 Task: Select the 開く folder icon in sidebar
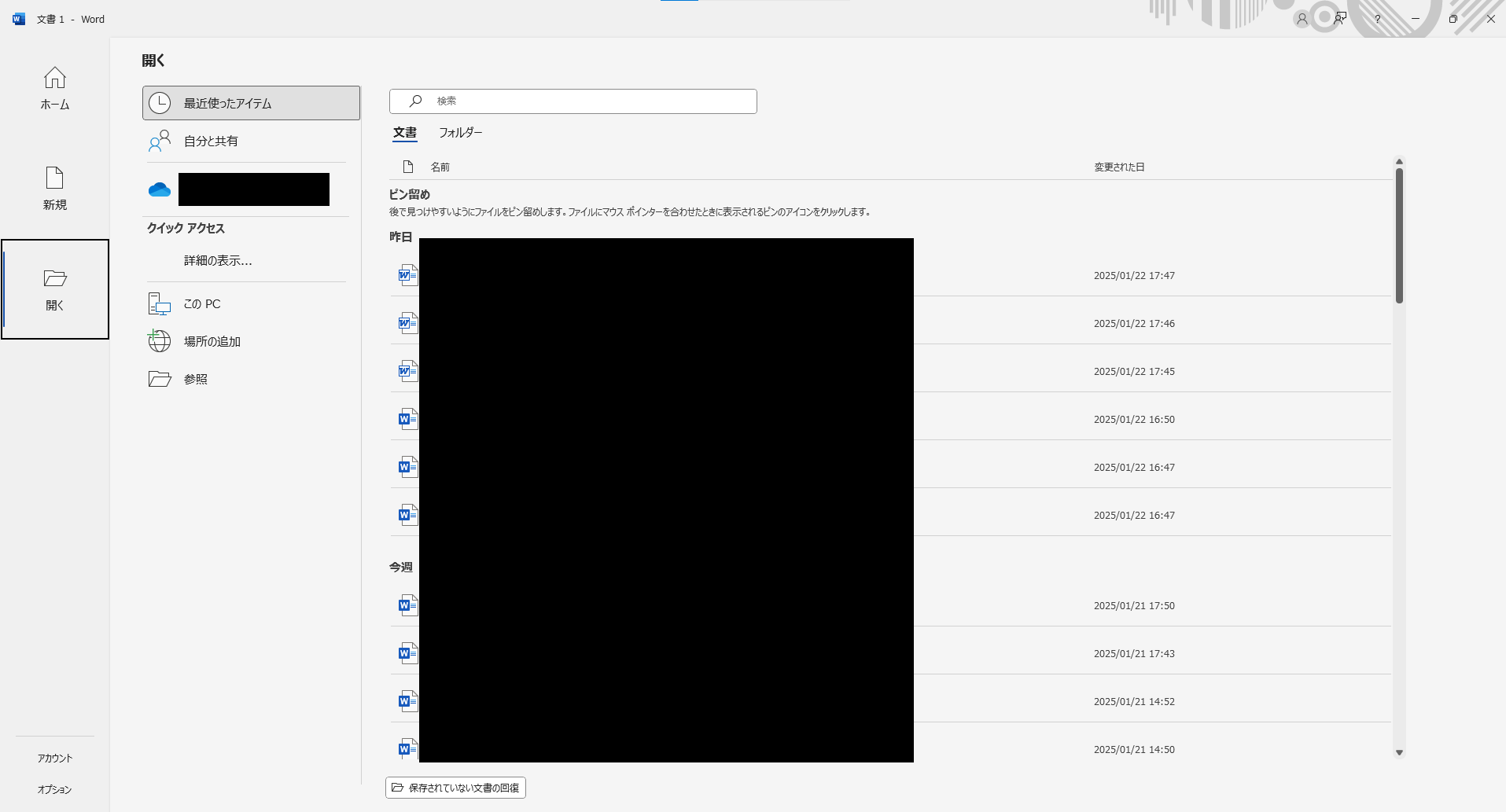pyautogui.click(x=54, y=279)
